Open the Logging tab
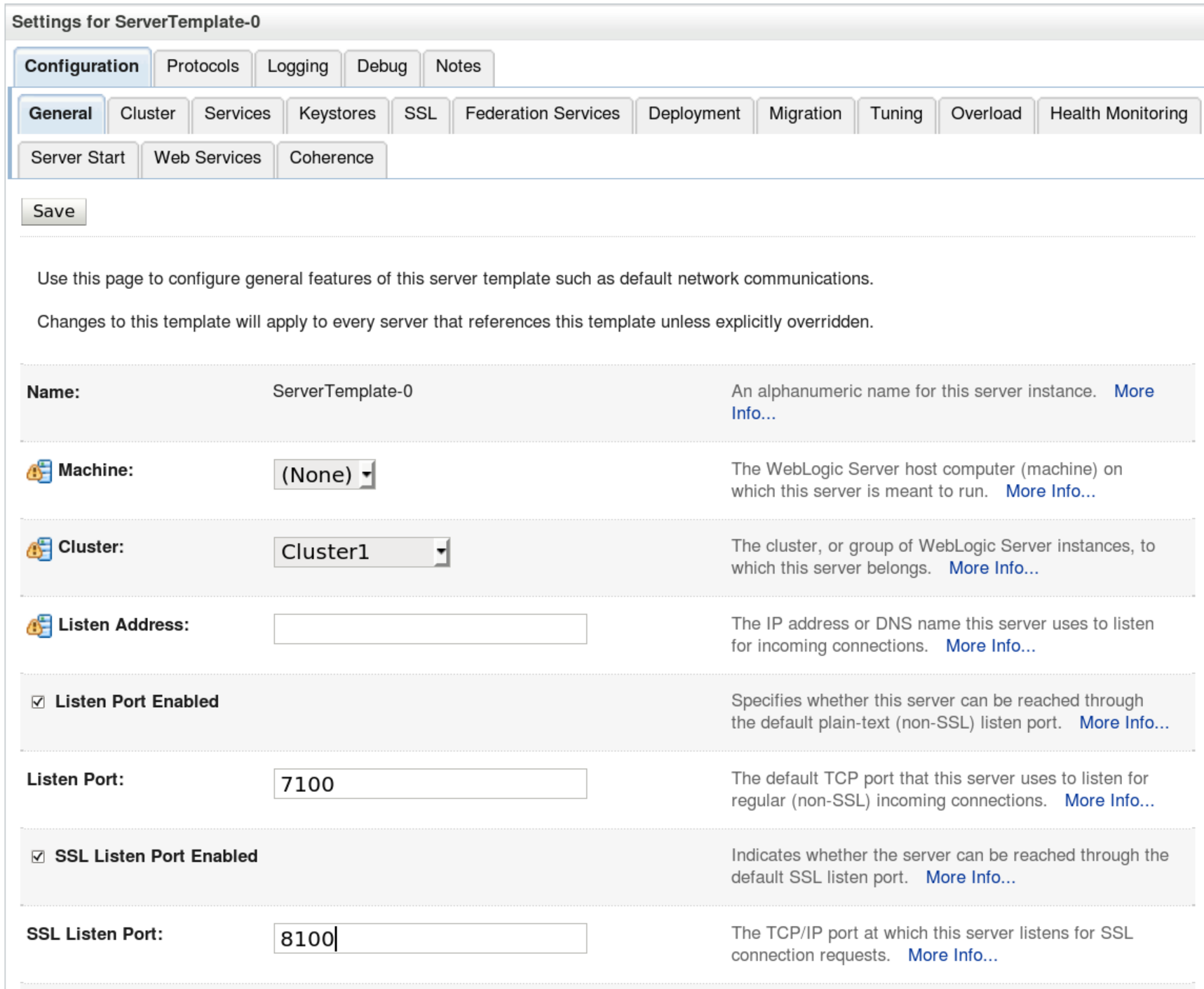Screen dimensions: 1204x989 298,67
